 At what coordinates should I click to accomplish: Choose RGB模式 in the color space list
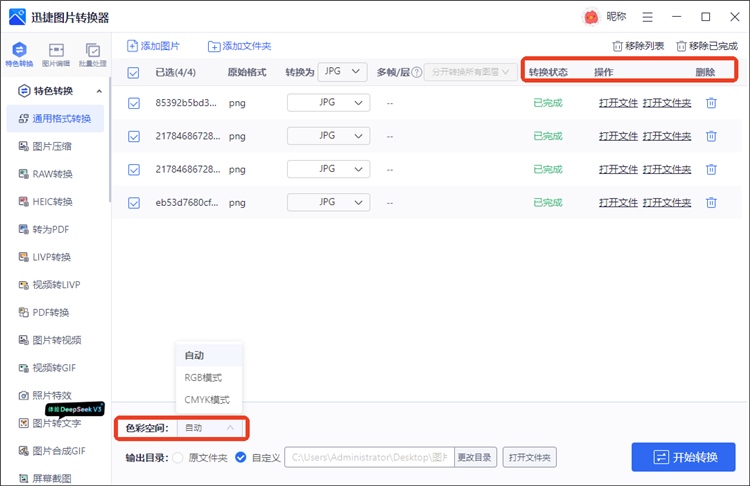pyautogui.click(x=209, y=377)
